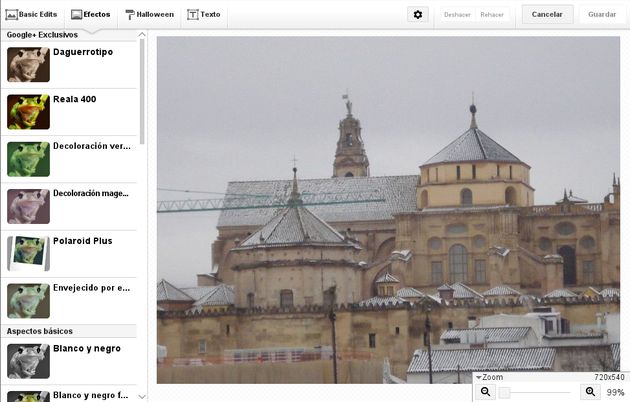Apply the Blanco y negro thumbnail effect
This screenshot has width=630, height=402.
(29, 361)
